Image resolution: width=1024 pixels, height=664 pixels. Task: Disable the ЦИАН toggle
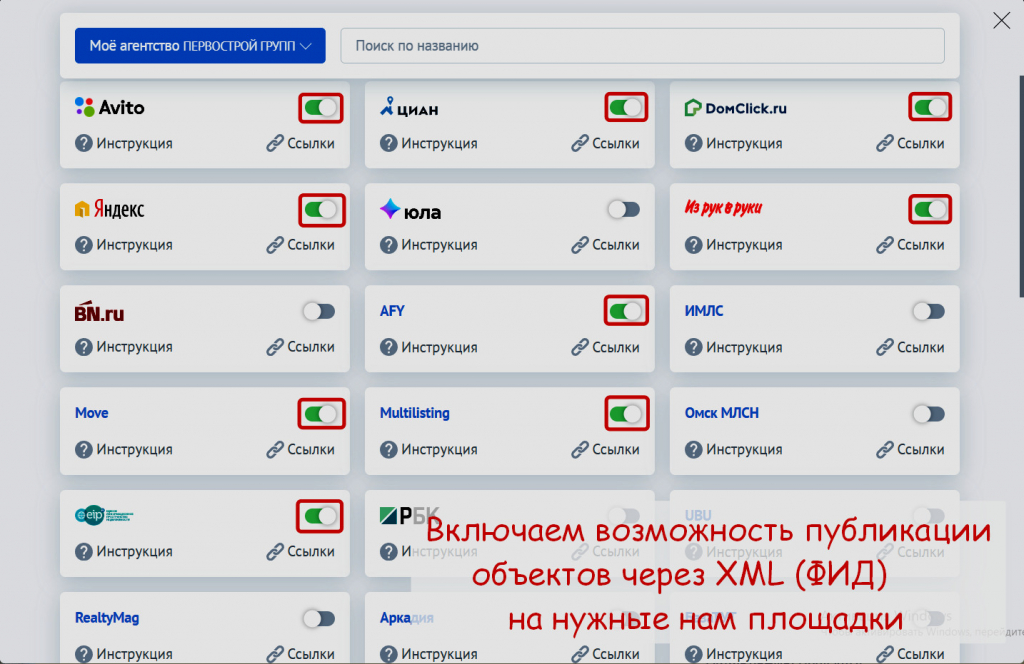pos(626,108)
